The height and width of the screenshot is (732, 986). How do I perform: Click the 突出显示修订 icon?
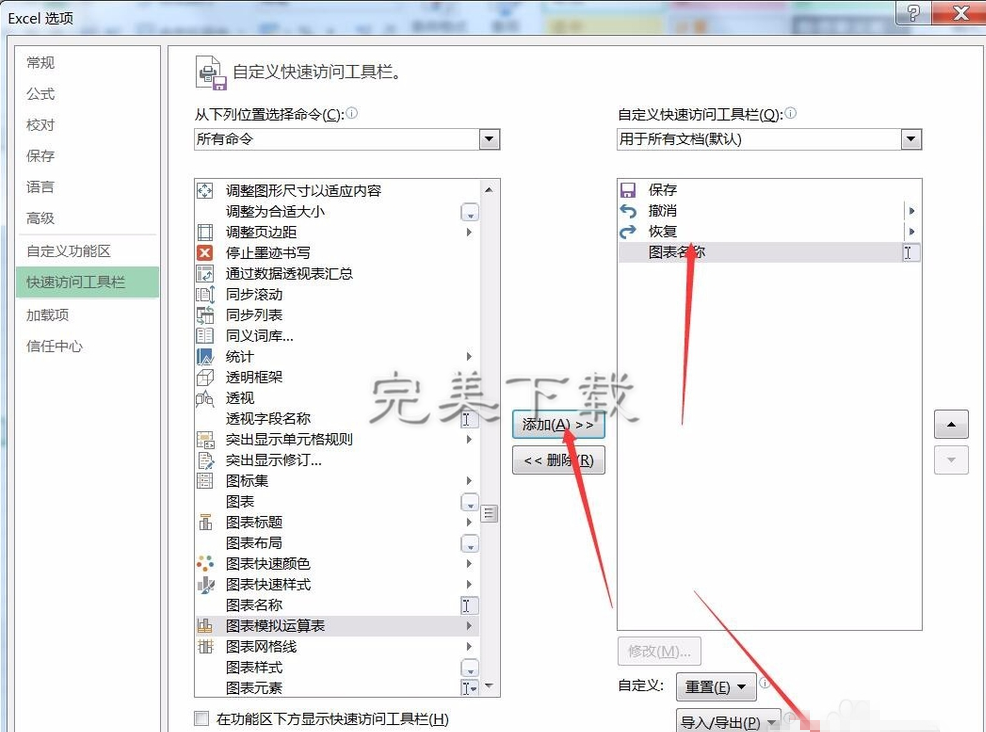coord(205,460)
